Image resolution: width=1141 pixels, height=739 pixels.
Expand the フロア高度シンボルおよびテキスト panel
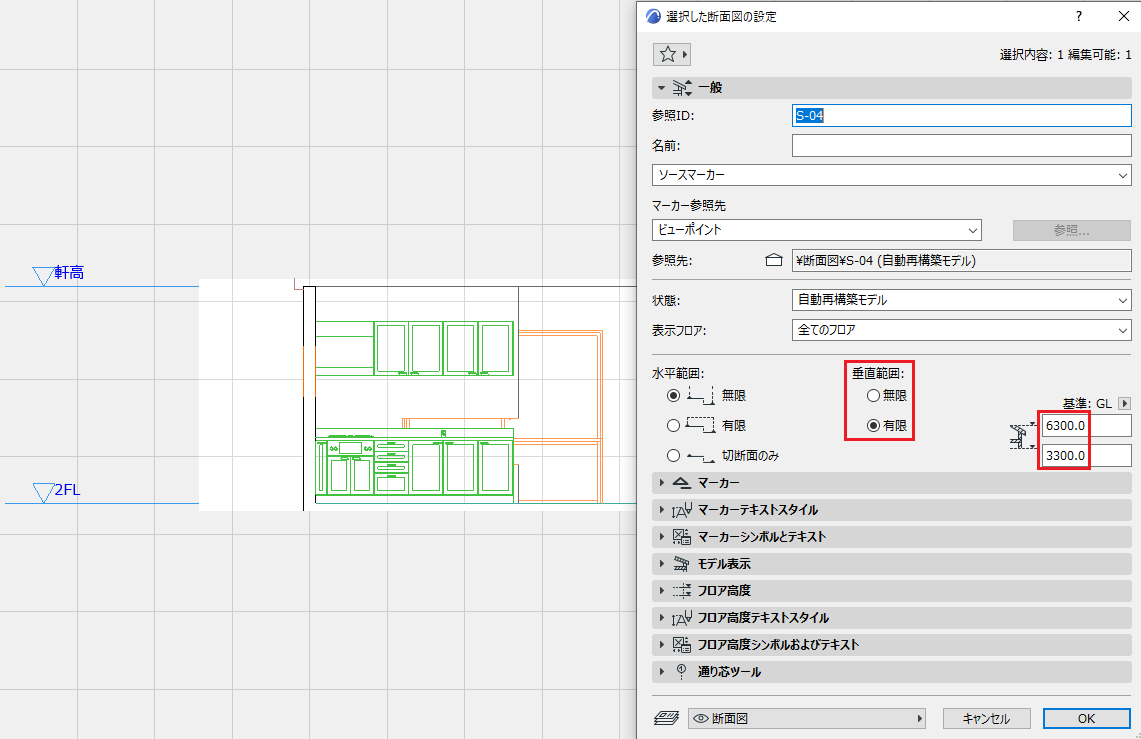coord(661,644)
